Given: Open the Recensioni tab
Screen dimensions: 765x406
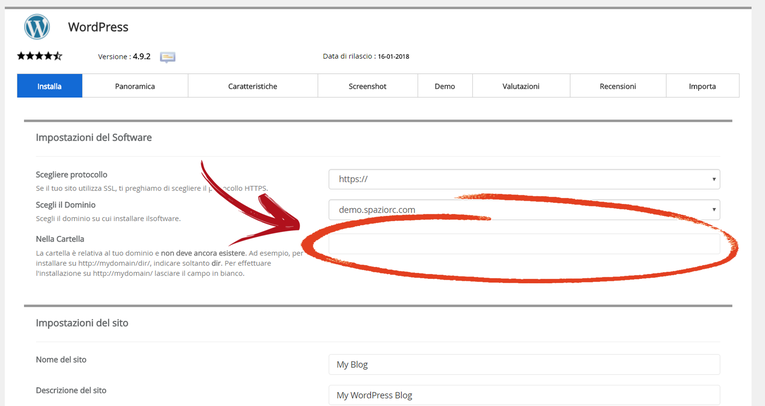Looking at the screenshot, I should tap(618, 86).
